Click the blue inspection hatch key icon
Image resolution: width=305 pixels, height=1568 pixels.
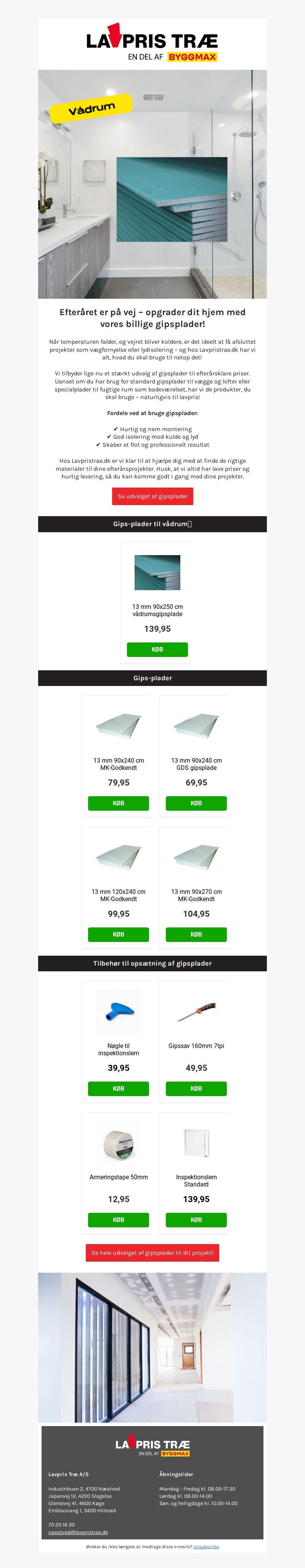pos(118,1012)
